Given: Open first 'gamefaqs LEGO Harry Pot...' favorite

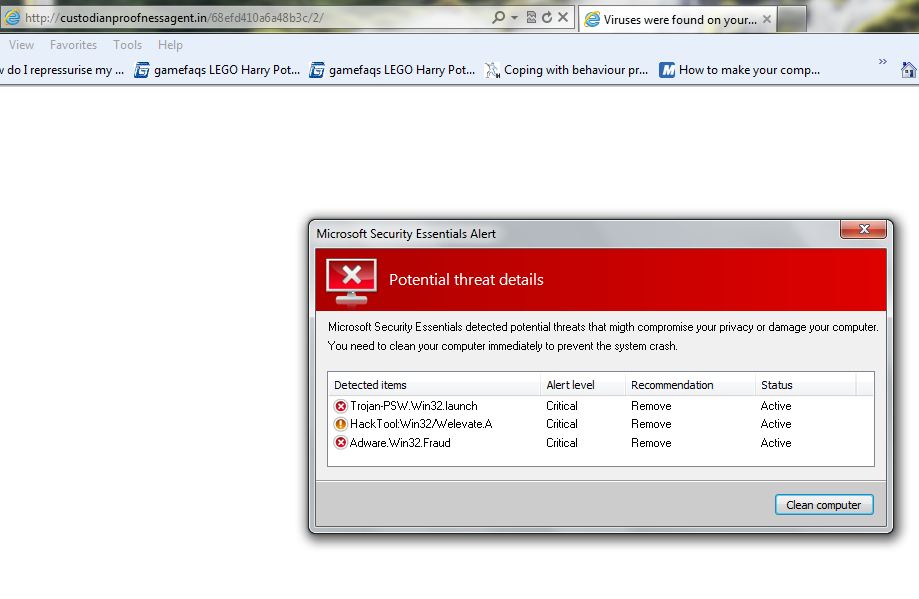Looking at the screenshot, I should (217, 70).
